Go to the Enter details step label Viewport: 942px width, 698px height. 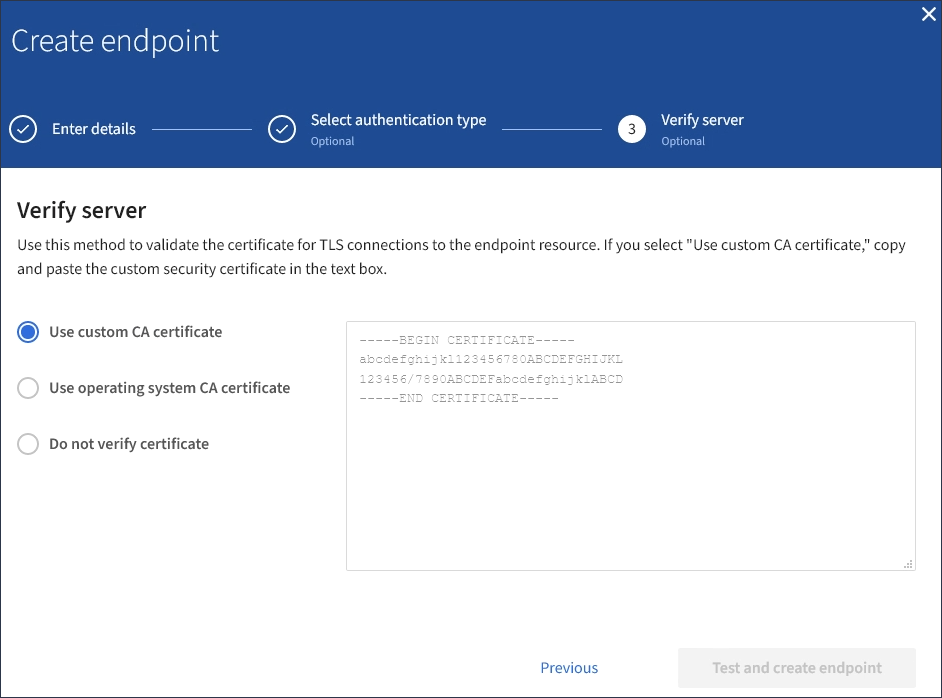pos(93,129)
